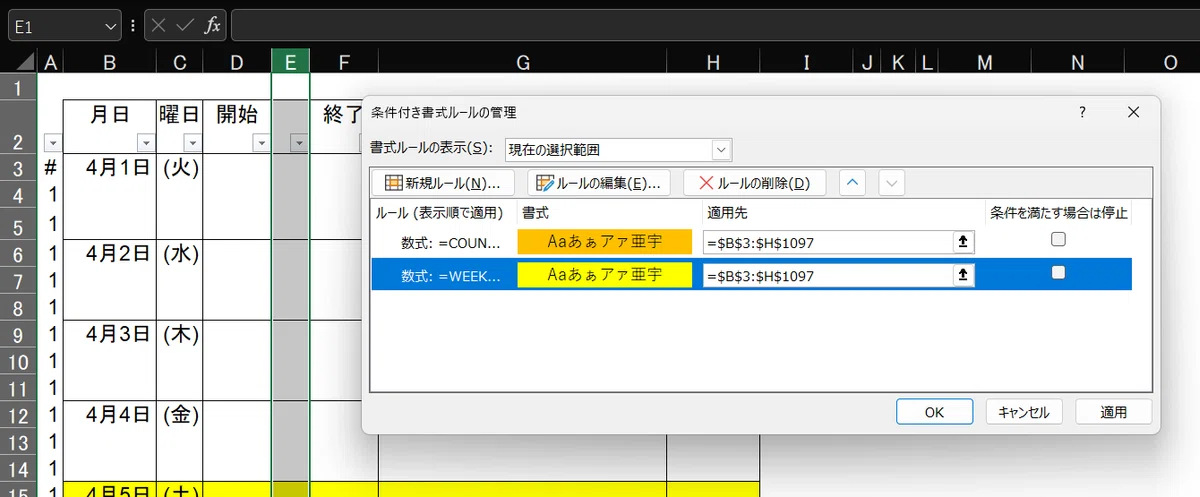Check stop-if-true box for COUN rule
The image size is (1200, 497).
1058,239
